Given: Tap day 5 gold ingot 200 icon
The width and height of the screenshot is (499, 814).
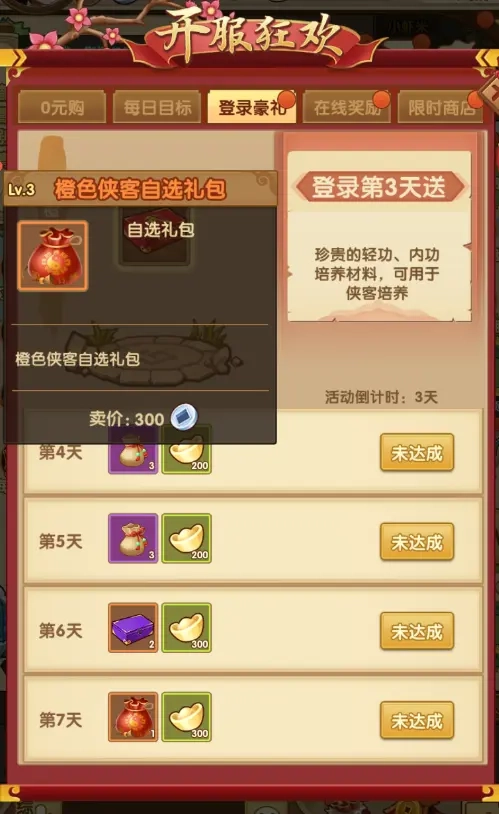Looking at the screenshot, I should (x=186, y=538).
